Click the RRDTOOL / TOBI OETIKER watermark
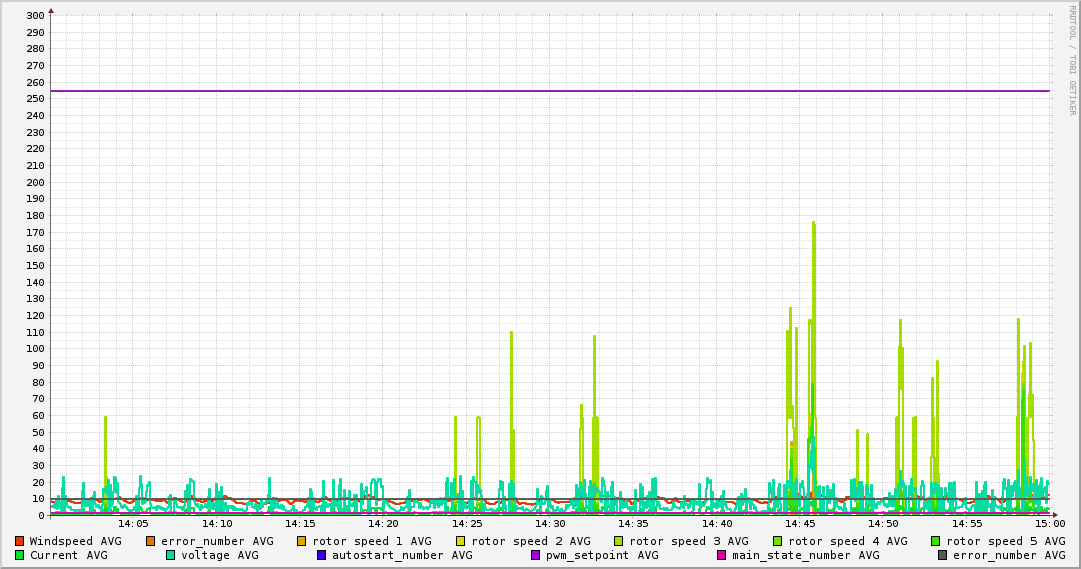1081x569 pixels. (x=1071, y=58)
